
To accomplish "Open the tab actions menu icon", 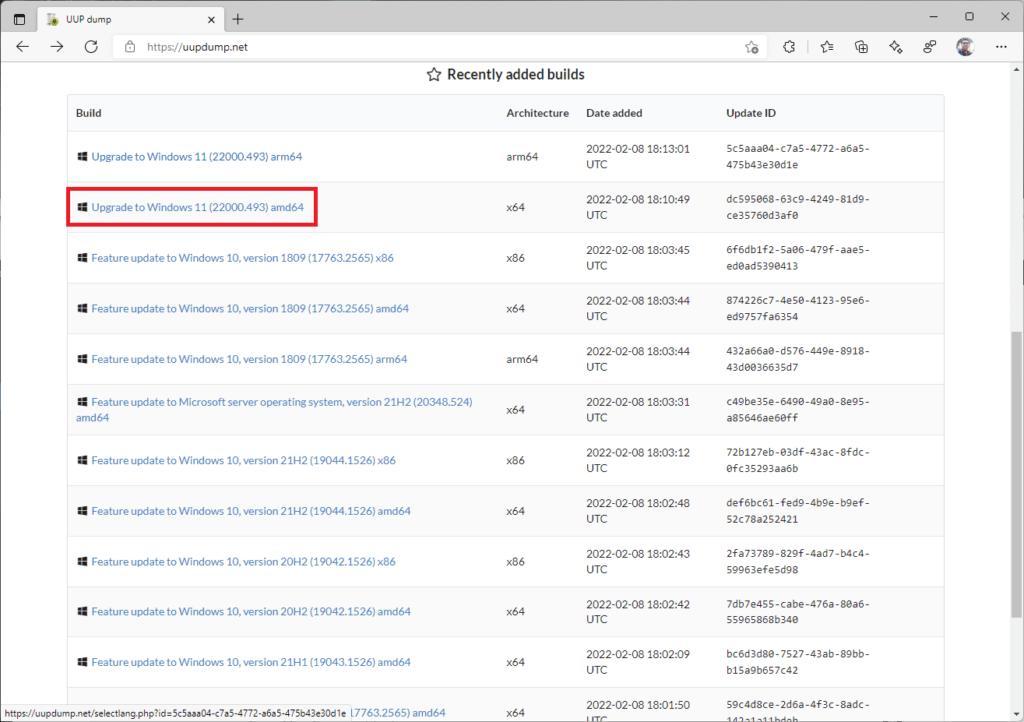I will click(x=19, y=18).
